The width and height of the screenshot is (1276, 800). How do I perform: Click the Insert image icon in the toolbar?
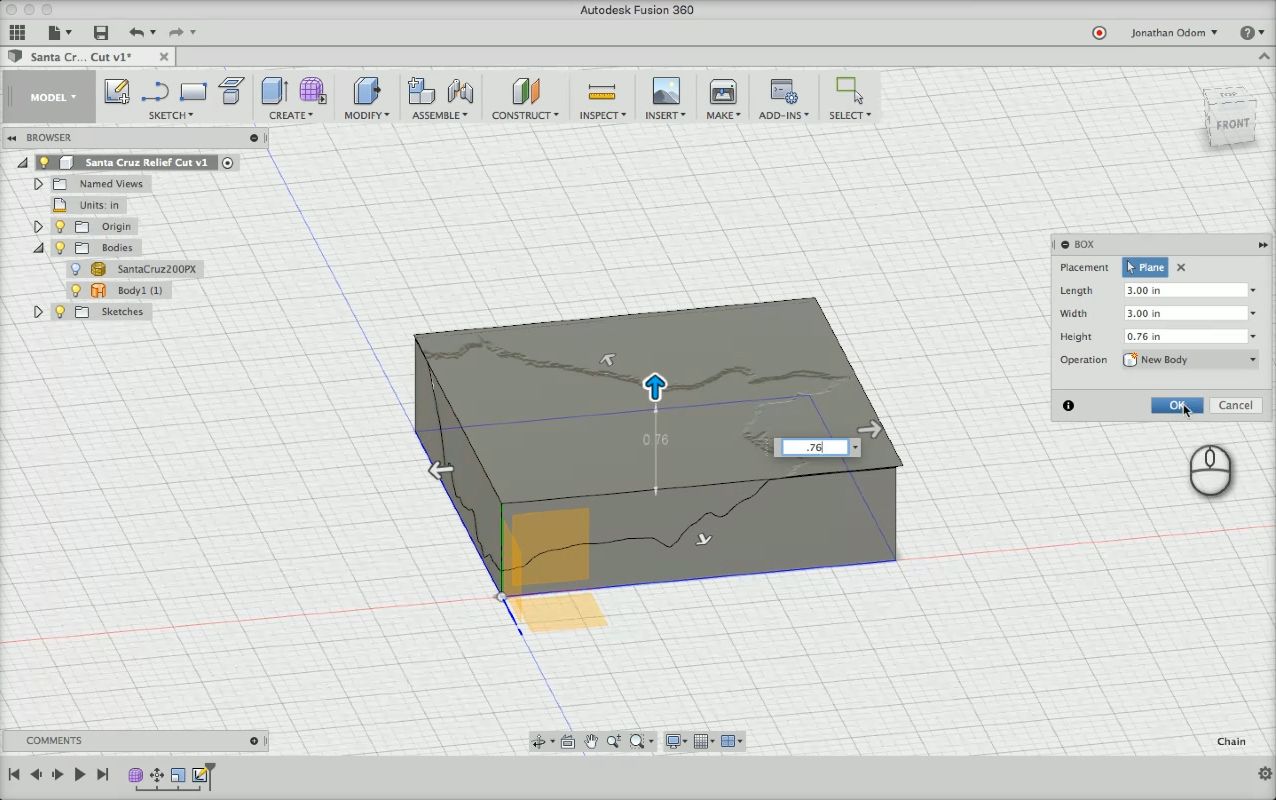[666, 92]
